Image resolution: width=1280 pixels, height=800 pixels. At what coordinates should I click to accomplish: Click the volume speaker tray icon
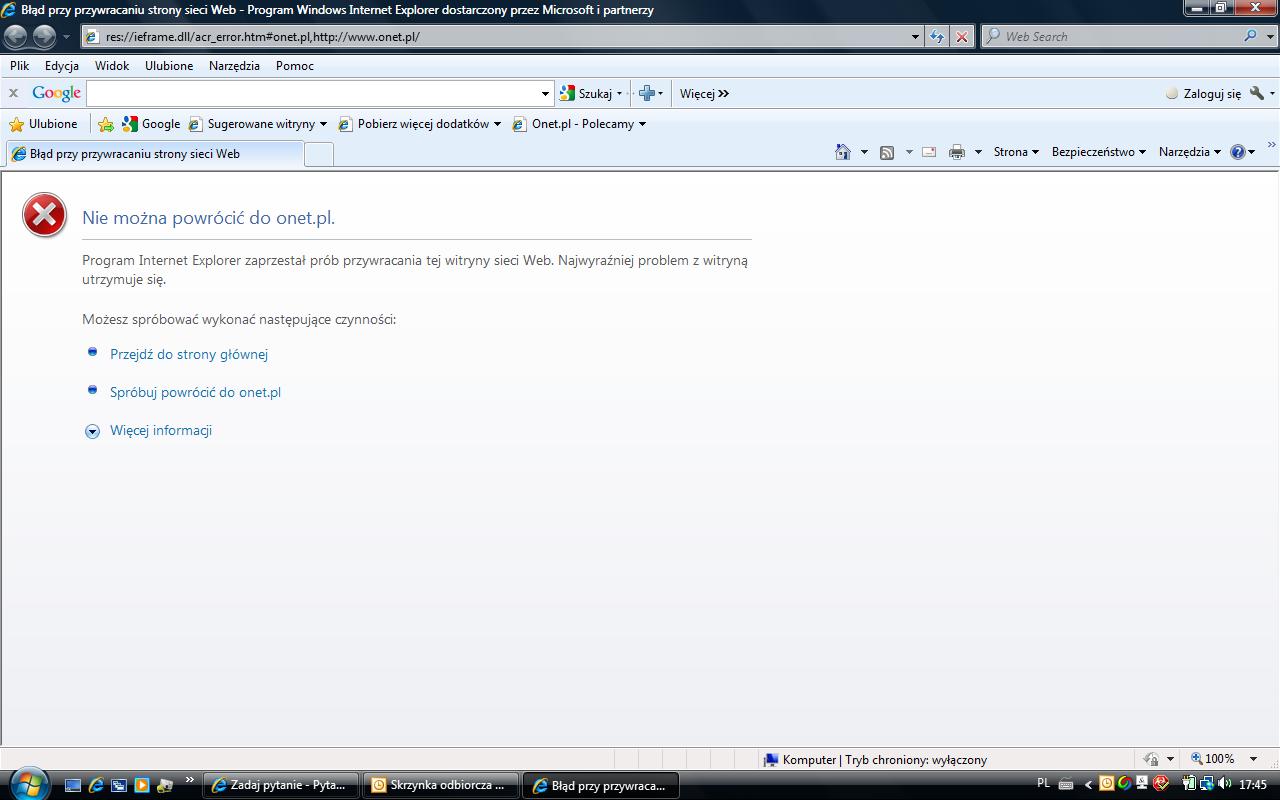(x=1225, y=784)
